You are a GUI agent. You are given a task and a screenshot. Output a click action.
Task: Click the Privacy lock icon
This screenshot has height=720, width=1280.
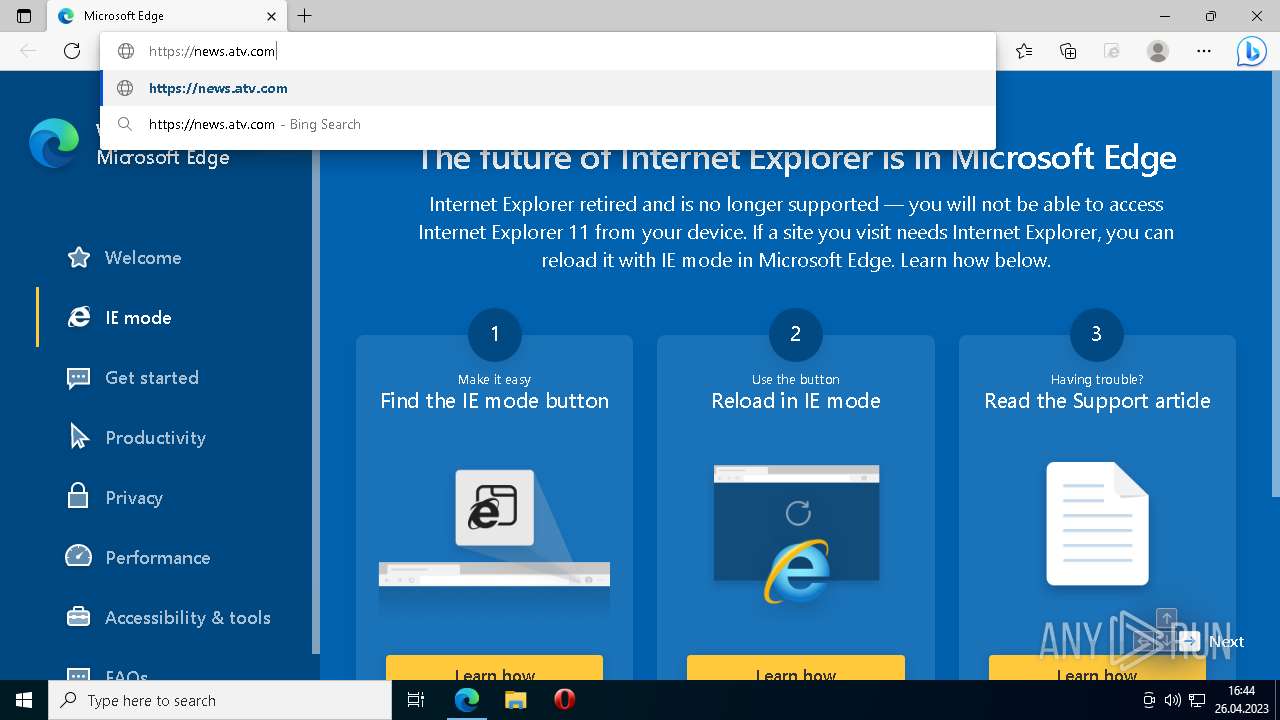pos(79,496)
